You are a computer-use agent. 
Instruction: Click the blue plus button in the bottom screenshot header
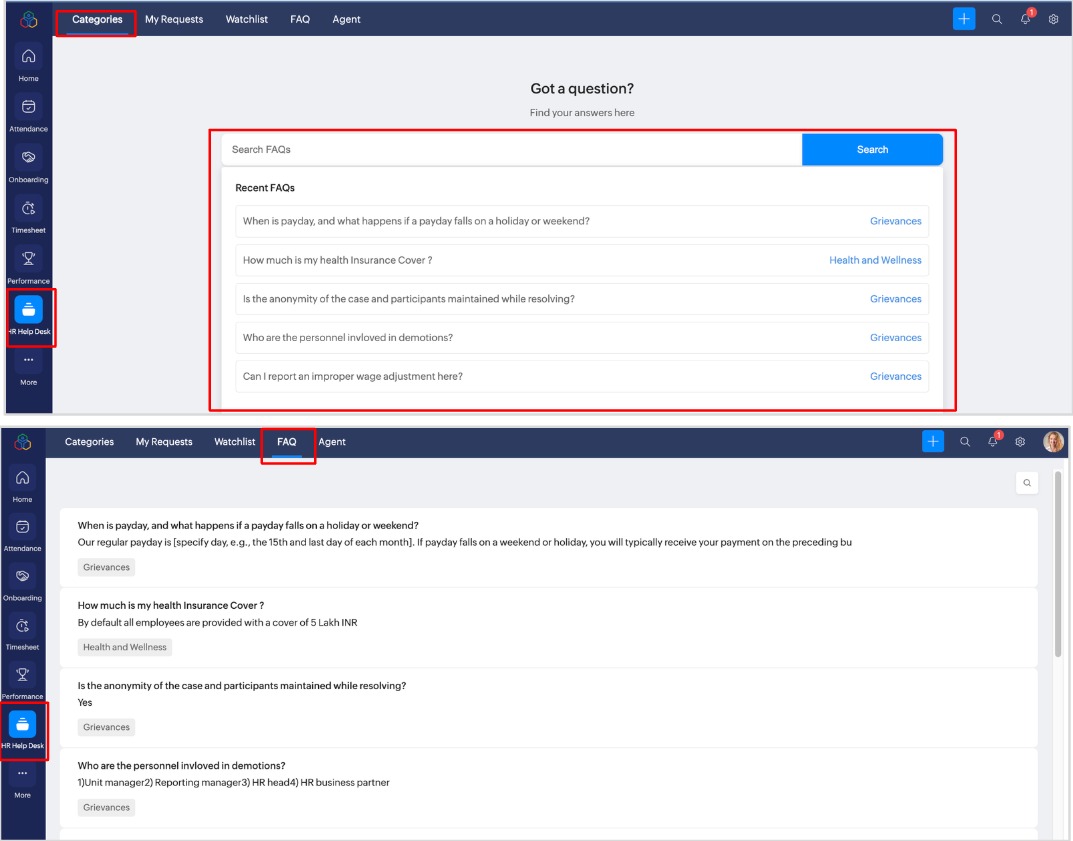coord(933,441)
